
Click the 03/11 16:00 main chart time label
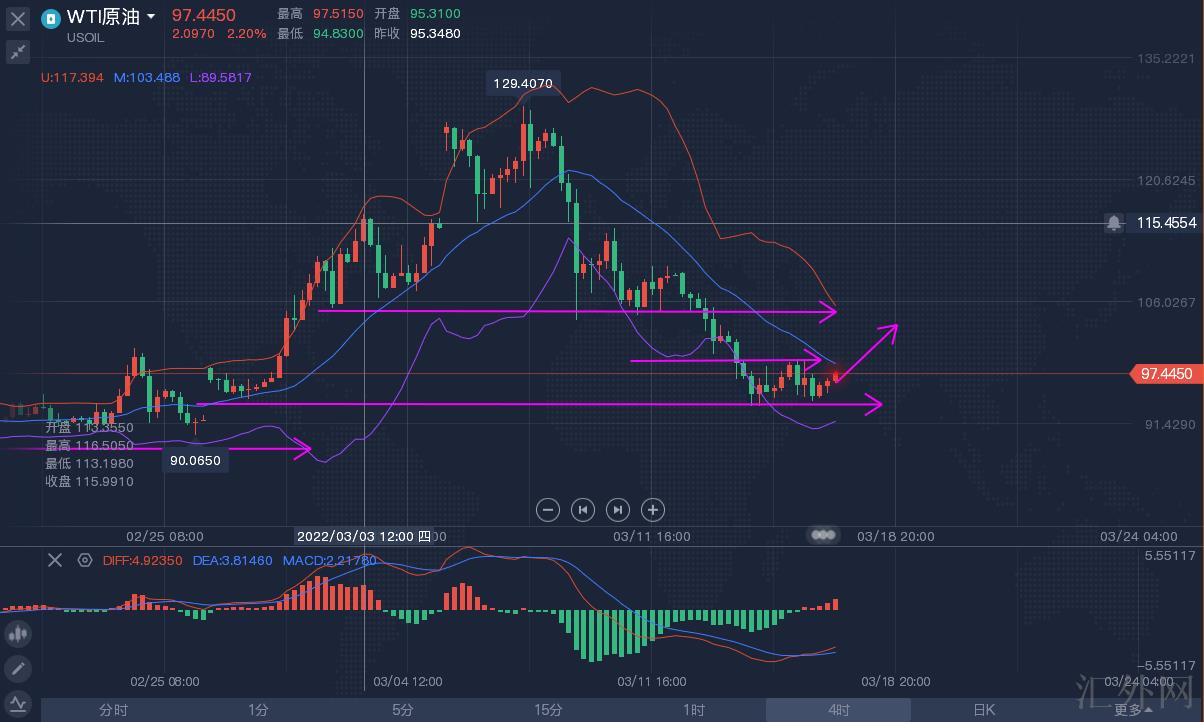[x=652, y=536]
